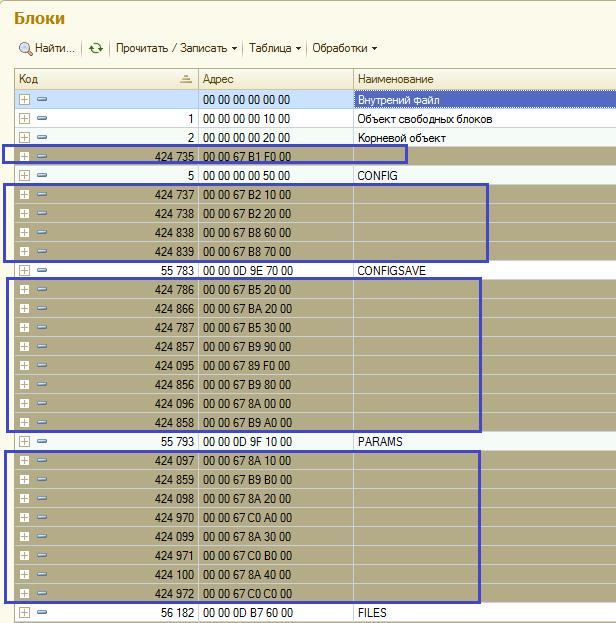This screenshot has height=623, width=616.
Task: Click the green refresh icon in toolbar
Action: (96, 48)
